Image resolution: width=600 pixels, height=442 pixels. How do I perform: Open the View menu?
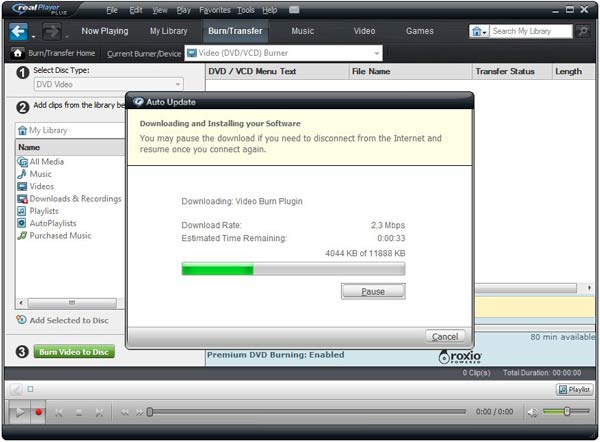(159, 10)
